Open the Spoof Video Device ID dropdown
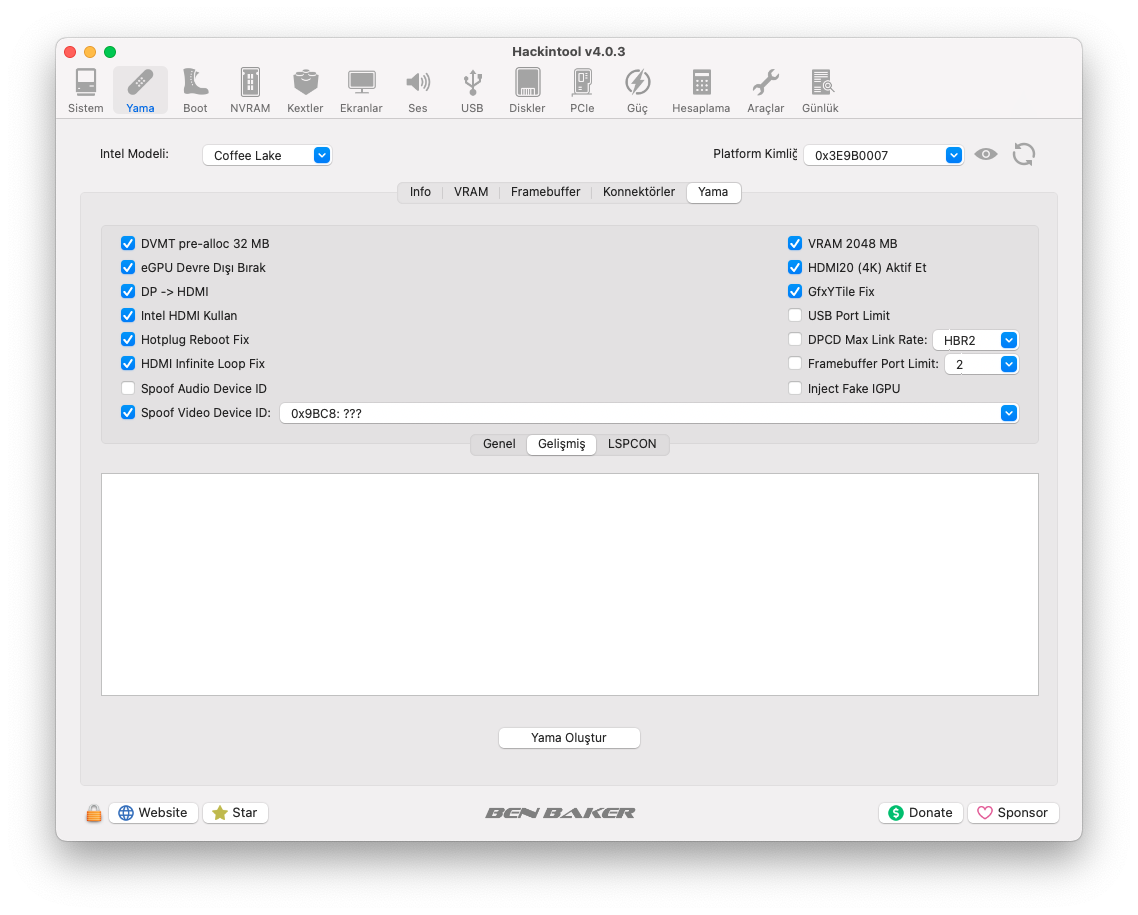 [648, 413]
